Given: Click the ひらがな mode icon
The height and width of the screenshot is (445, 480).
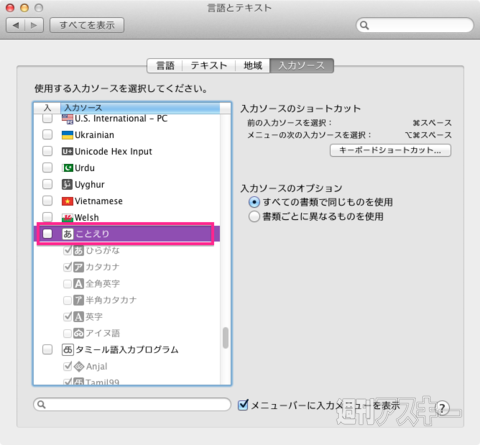Looking at the screenshot, I should coord(78,251).
